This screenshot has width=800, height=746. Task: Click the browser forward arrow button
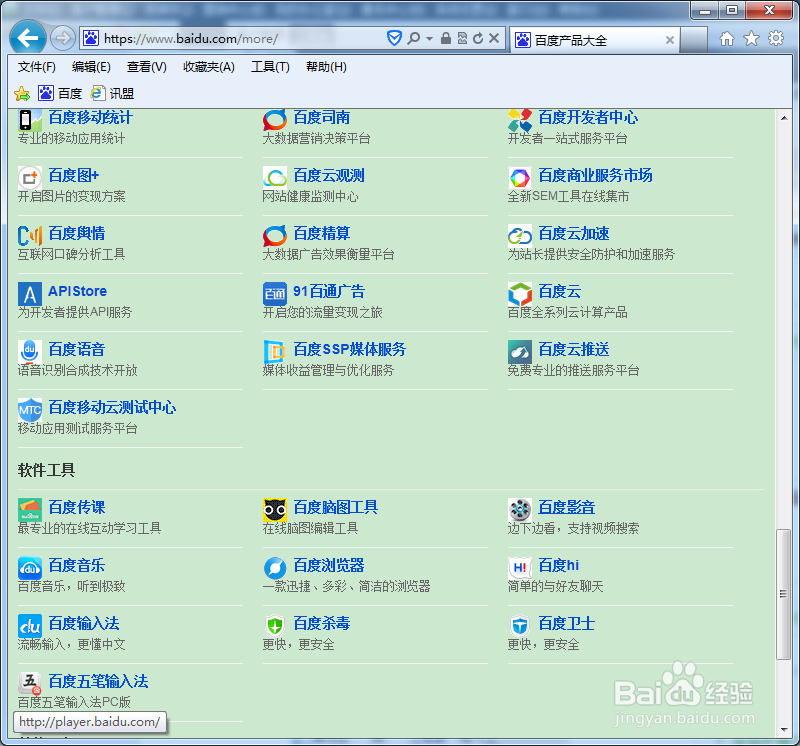(63, 38)
